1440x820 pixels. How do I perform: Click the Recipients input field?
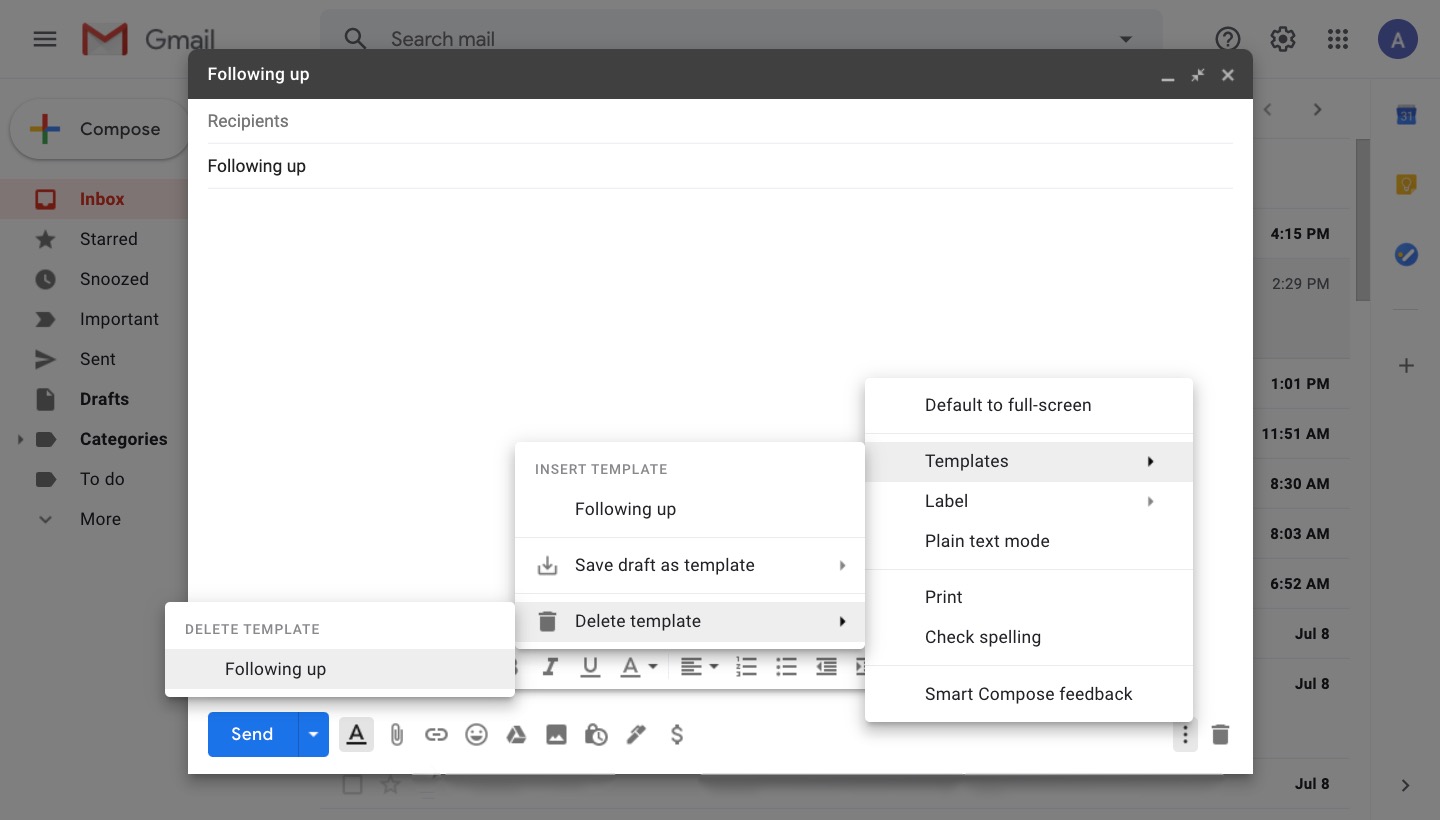(720, 121)
